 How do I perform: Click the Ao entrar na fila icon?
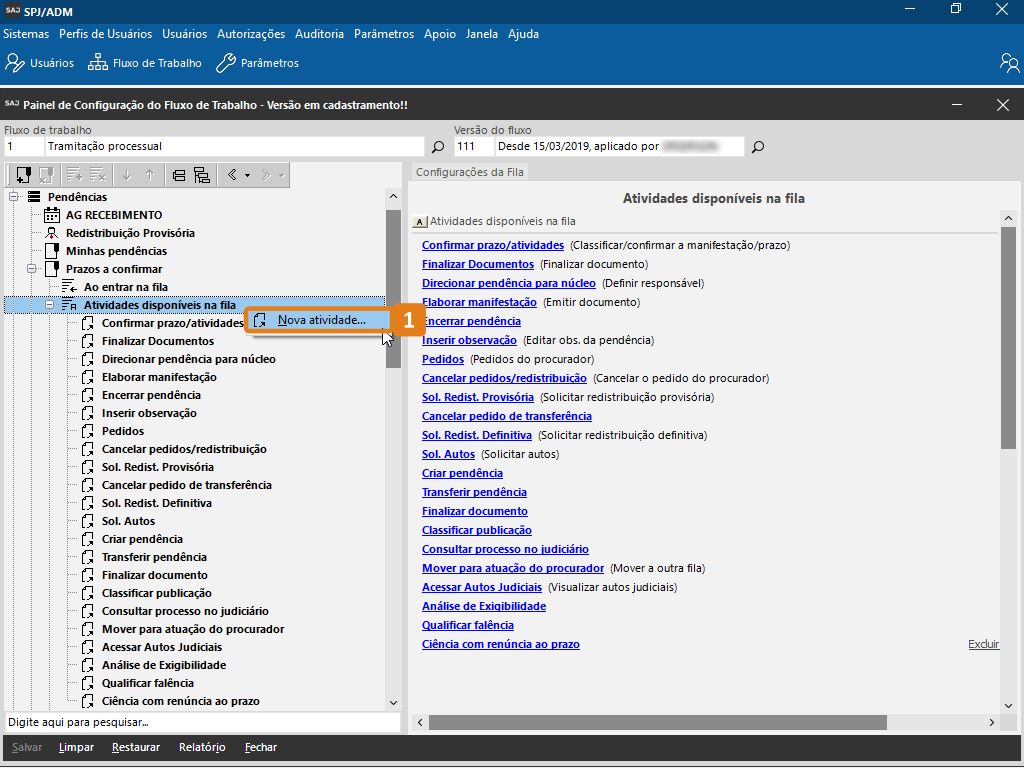point(69,287)
